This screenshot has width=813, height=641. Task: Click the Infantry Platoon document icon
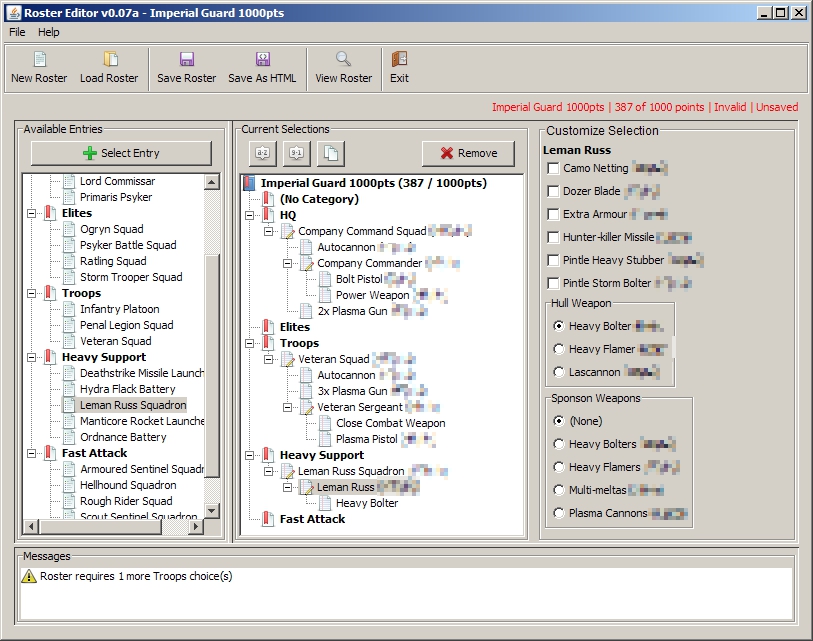[x=69, y=309]
